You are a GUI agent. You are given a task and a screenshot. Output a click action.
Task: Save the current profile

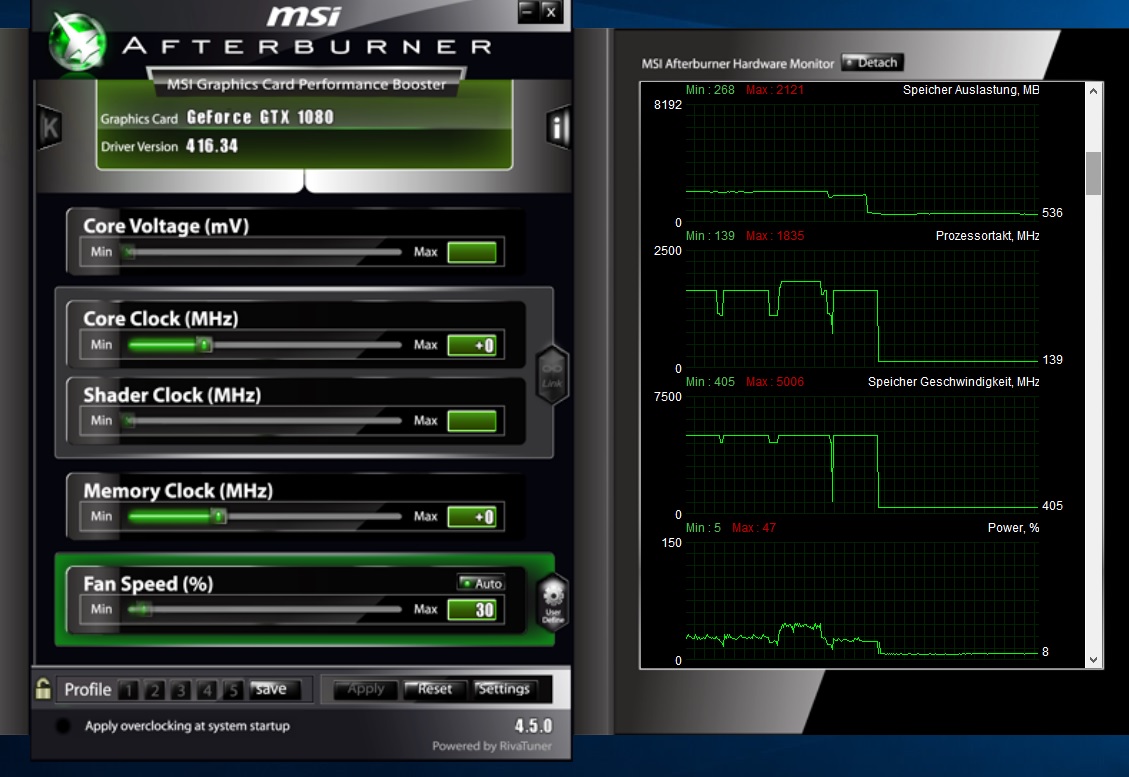[272, 689]
